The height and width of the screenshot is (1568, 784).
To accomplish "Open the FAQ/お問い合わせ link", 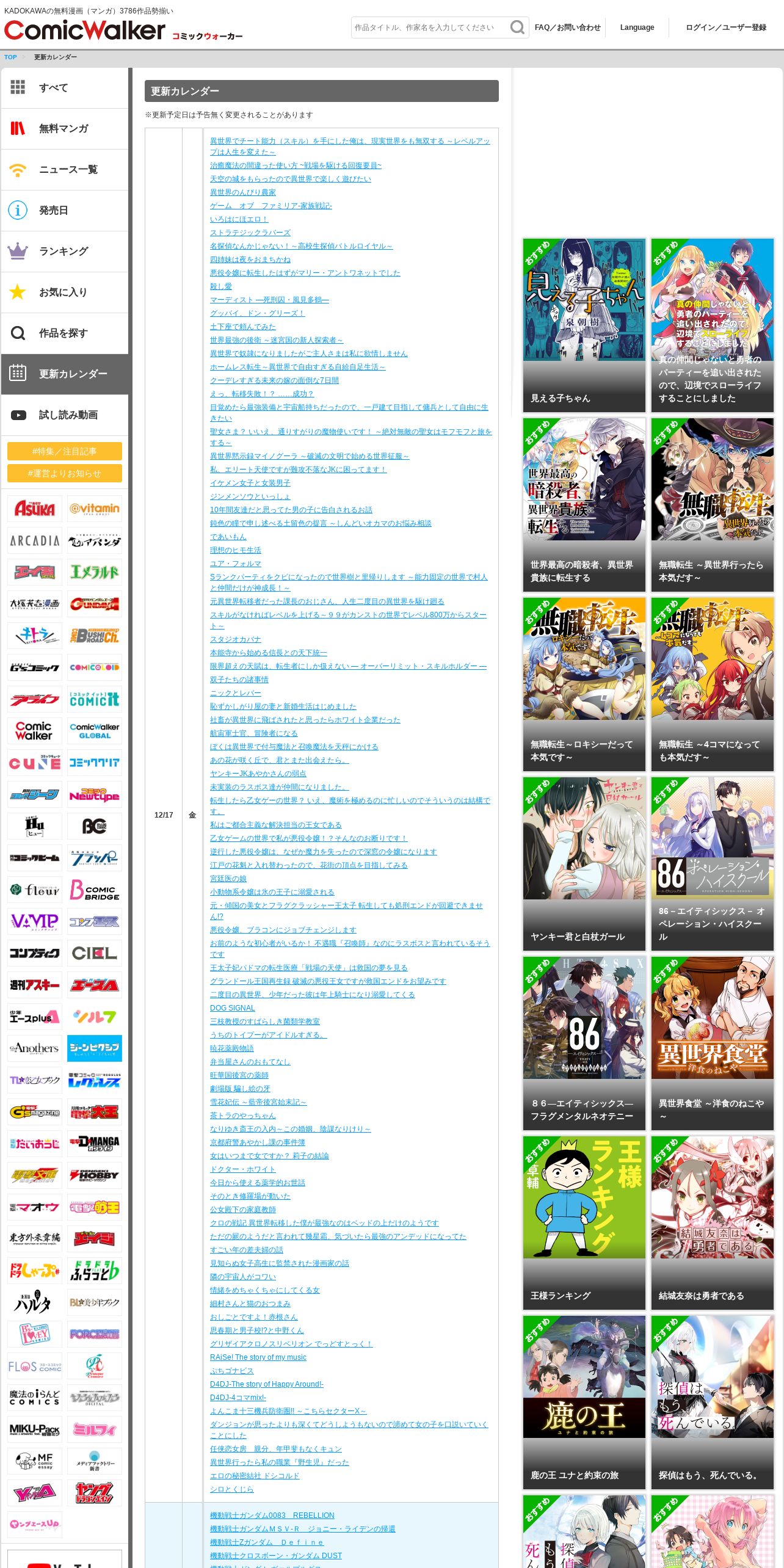I will click(x=567, y=27).
